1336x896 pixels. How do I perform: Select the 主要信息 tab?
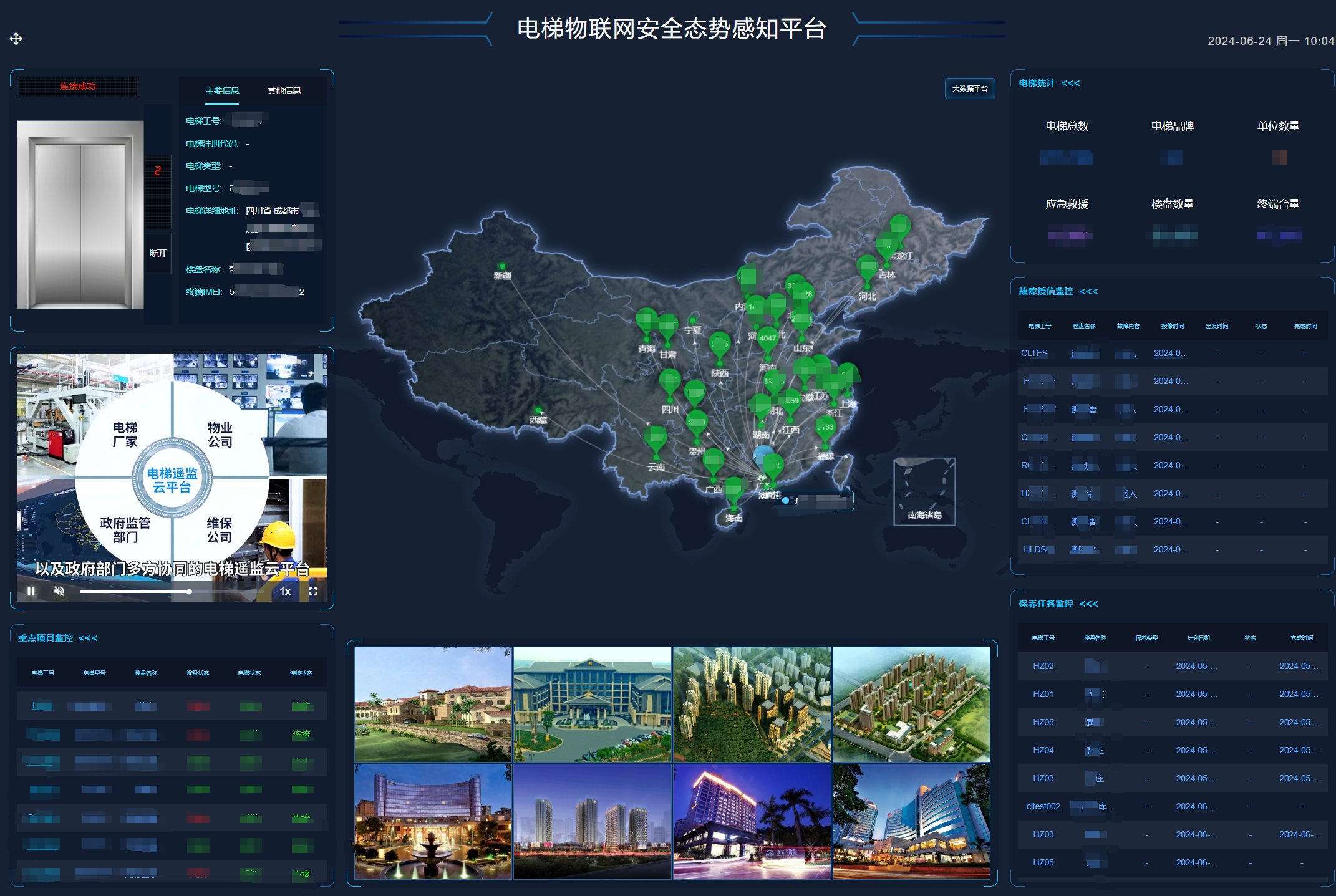tap(221, 90)
